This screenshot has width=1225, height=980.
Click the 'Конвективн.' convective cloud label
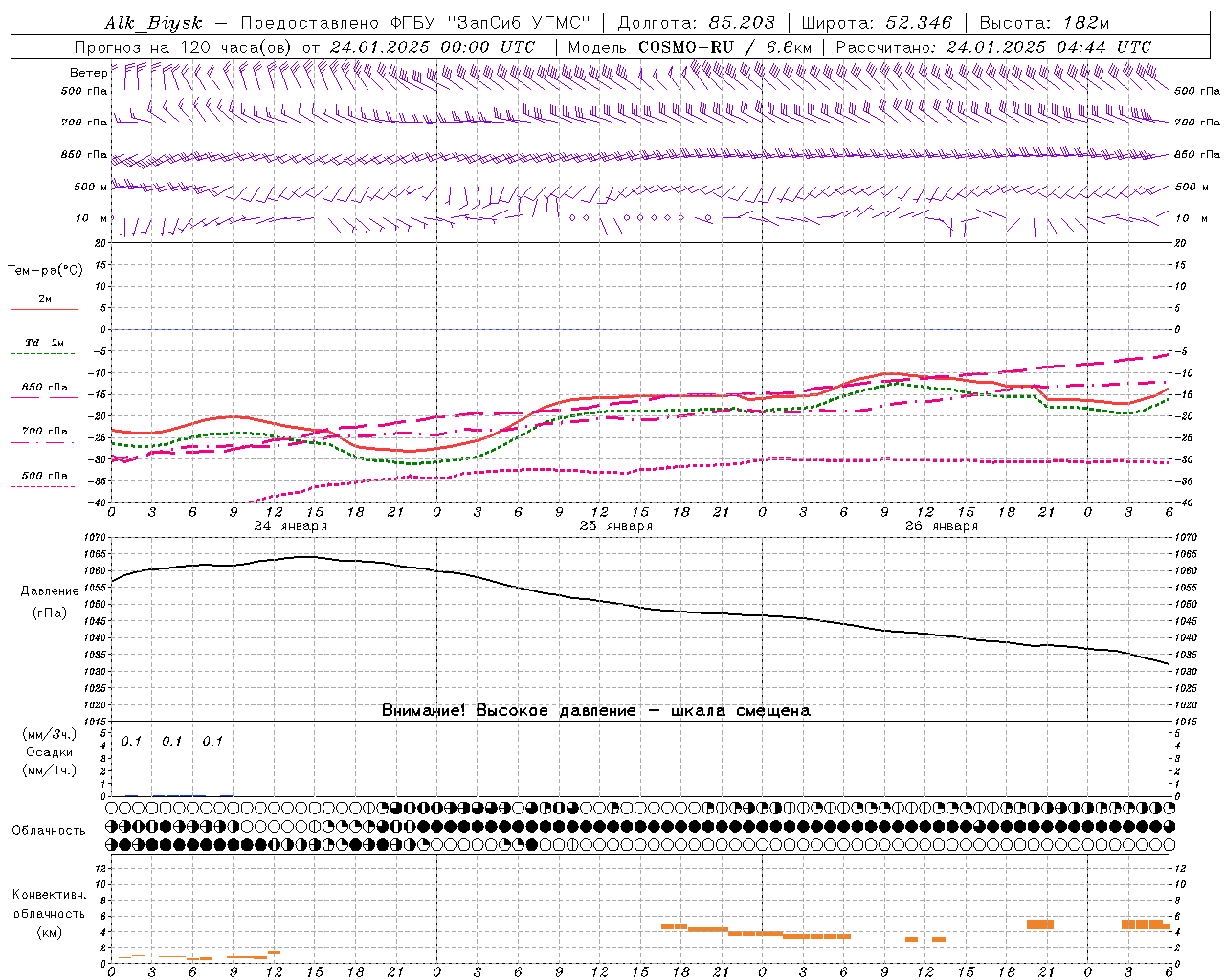(x=50, y=895)
